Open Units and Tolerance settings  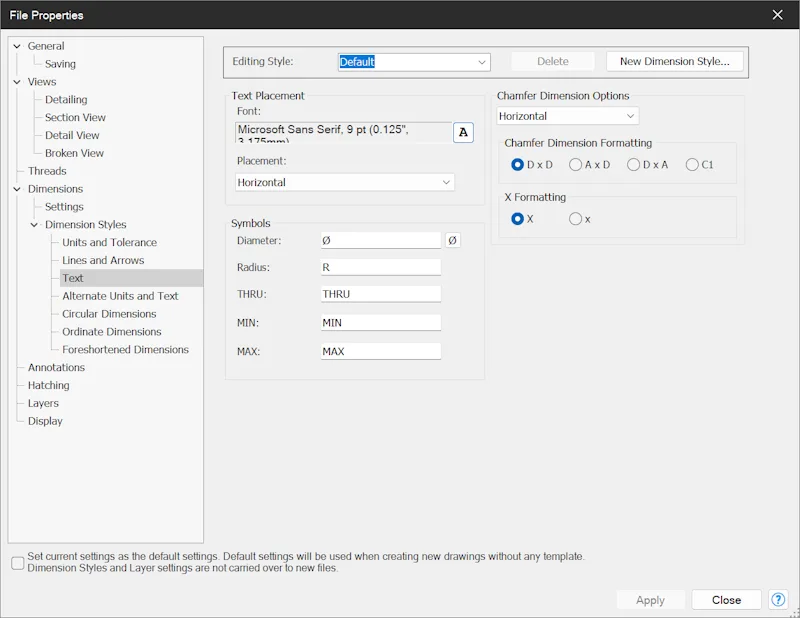(110, 242)
